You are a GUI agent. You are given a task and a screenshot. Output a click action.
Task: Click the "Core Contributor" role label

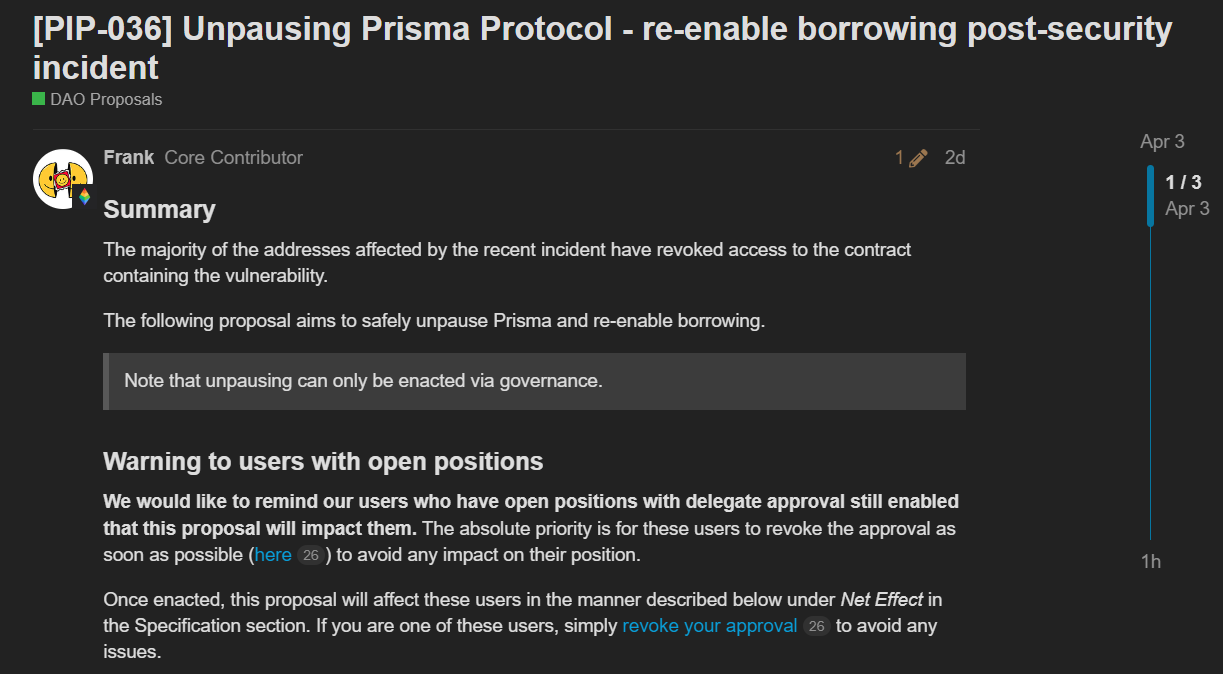[233, 157]
